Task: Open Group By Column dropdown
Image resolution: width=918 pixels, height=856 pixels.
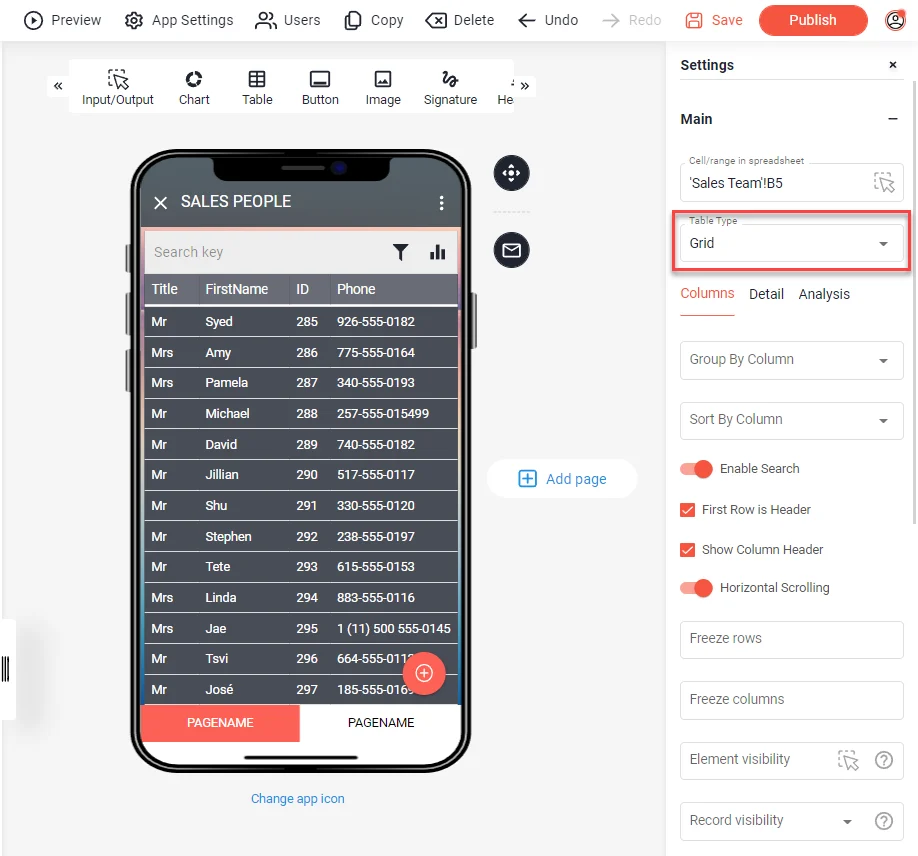Action: click(791, 360)
